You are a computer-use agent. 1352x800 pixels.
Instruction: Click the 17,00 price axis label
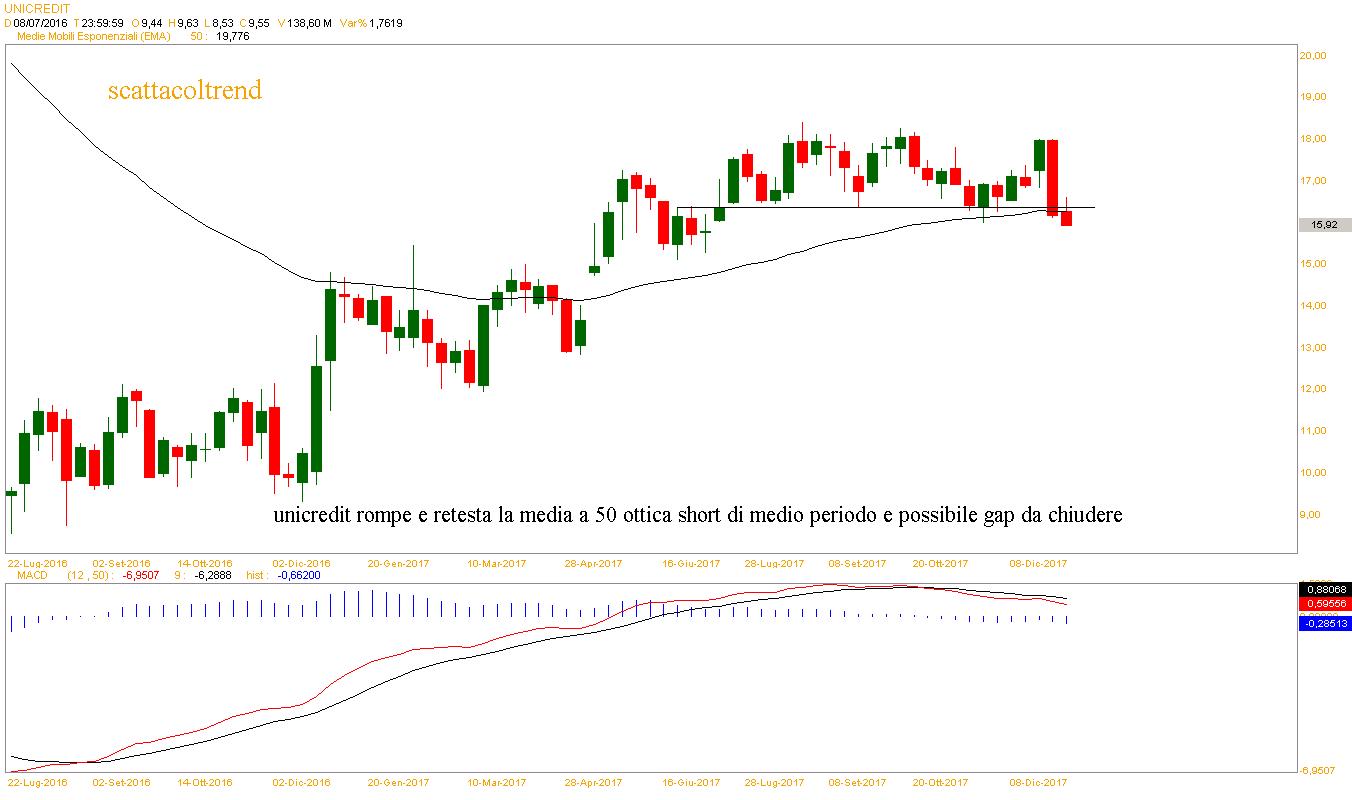pos(1312,181)
